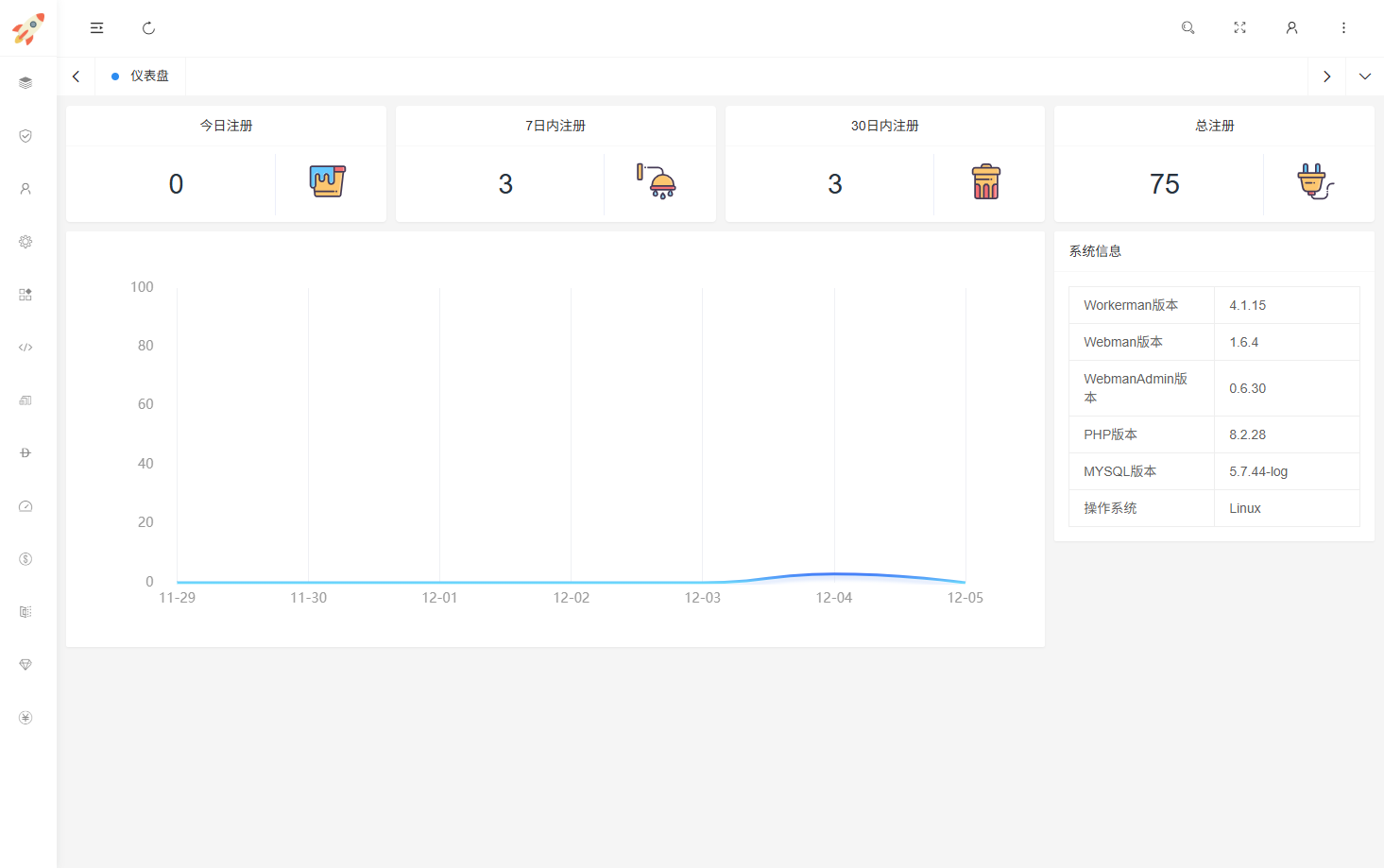Open the diamond sidebar icon

[26, 665]
